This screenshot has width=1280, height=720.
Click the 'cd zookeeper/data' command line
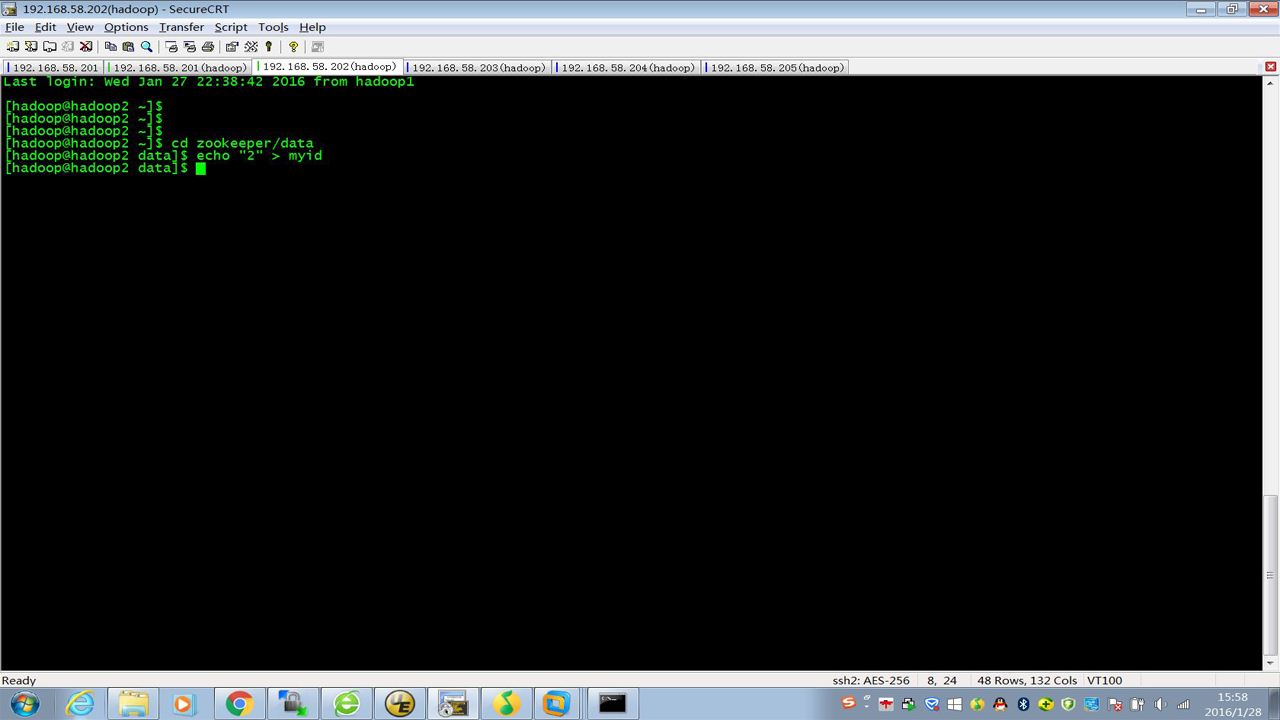(159, 143)
